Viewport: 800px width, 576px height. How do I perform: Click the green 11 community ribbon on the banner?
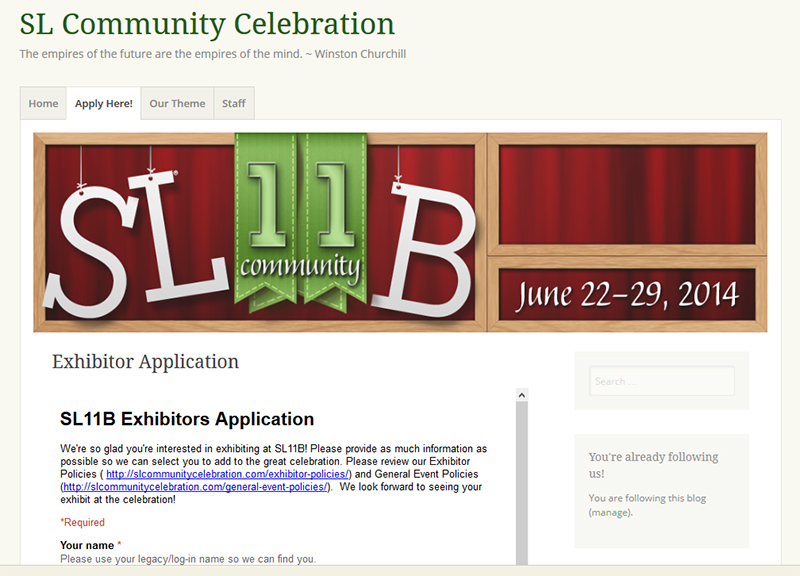pos(300,225)
